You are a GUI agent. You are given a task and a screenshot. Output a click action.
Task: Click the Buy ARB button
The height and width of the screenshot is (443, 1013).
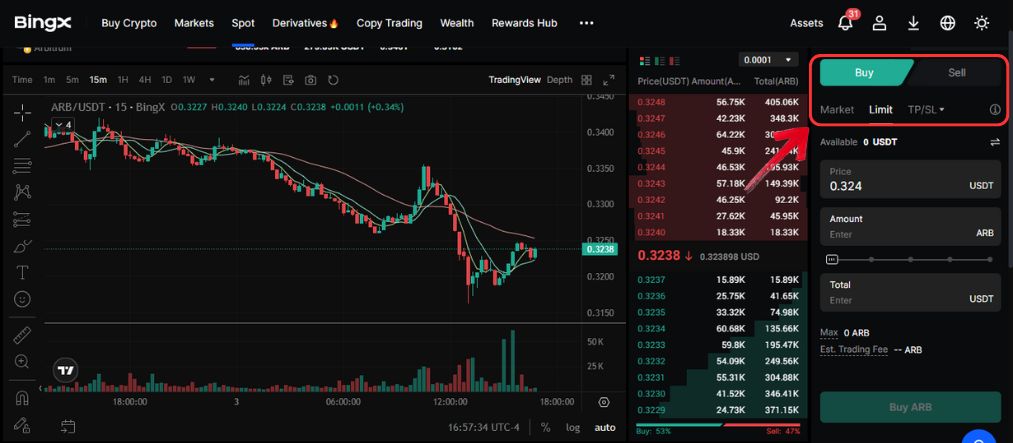click(x=910, y=407)
